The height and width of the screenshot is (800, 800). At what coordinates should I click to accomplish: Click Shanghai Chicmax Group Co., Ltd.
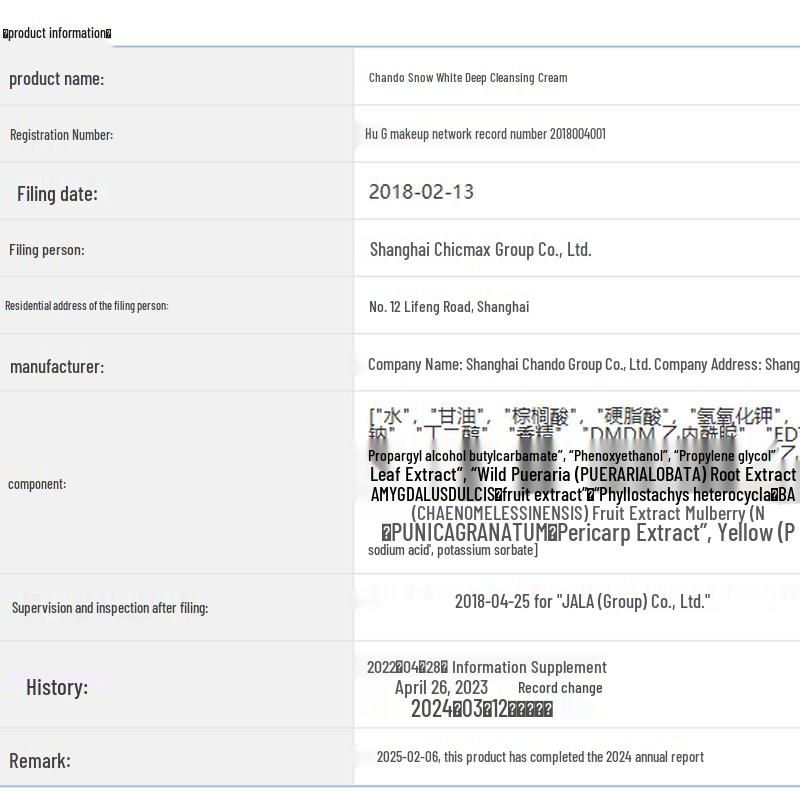(x=480, y=250)
